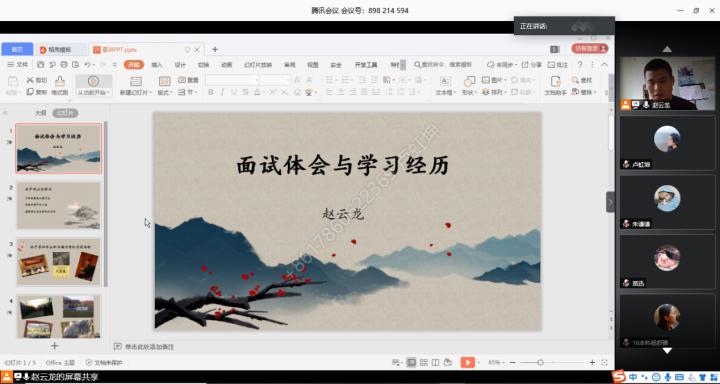Viewport: 720px width, 384px height.
Task: Open the File (文件) menu
Action: click(18, 65)
